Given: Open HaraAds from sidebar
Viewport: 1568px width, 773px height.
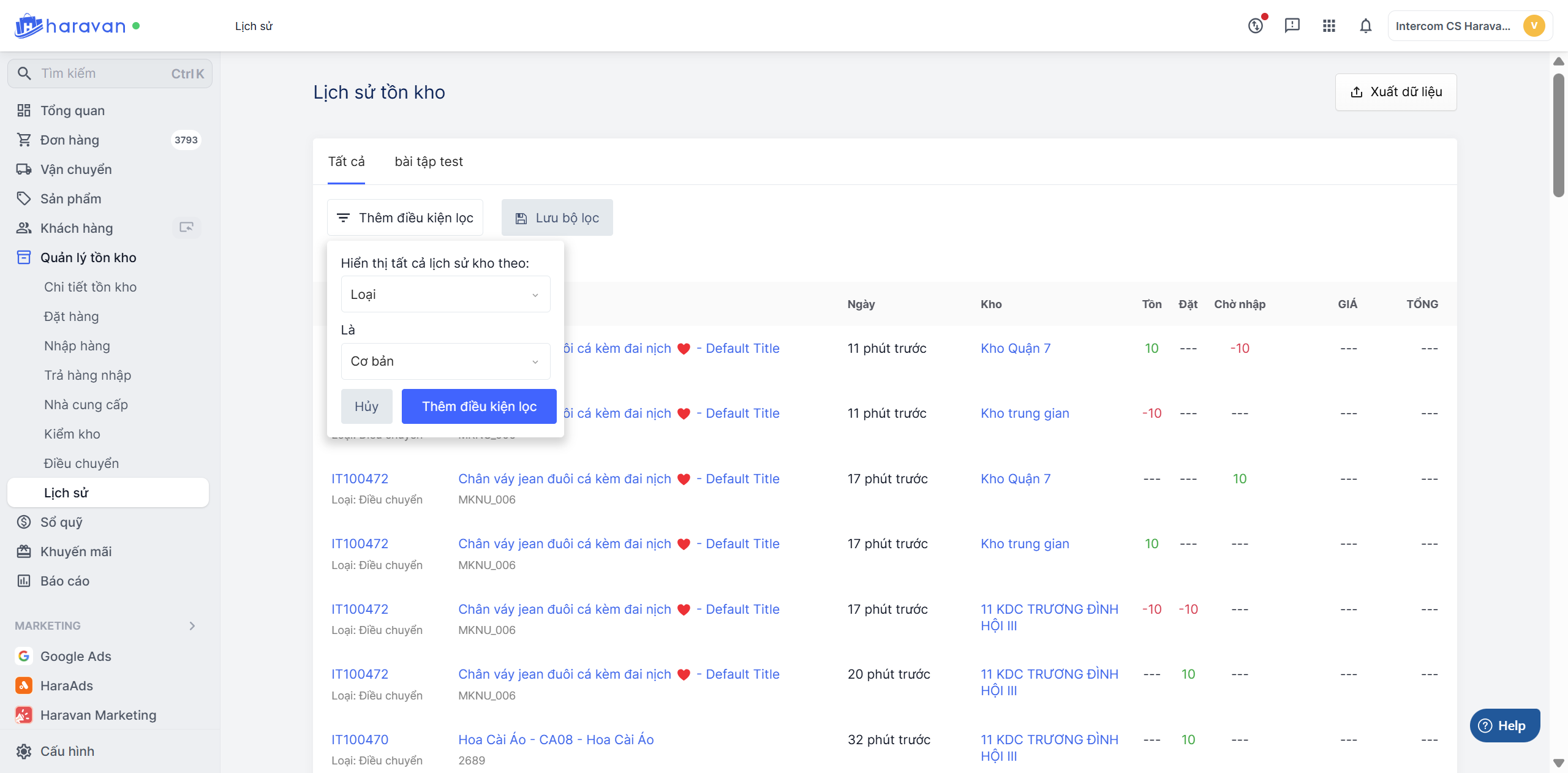Looking at the screenshot, I should pos(66,685).
